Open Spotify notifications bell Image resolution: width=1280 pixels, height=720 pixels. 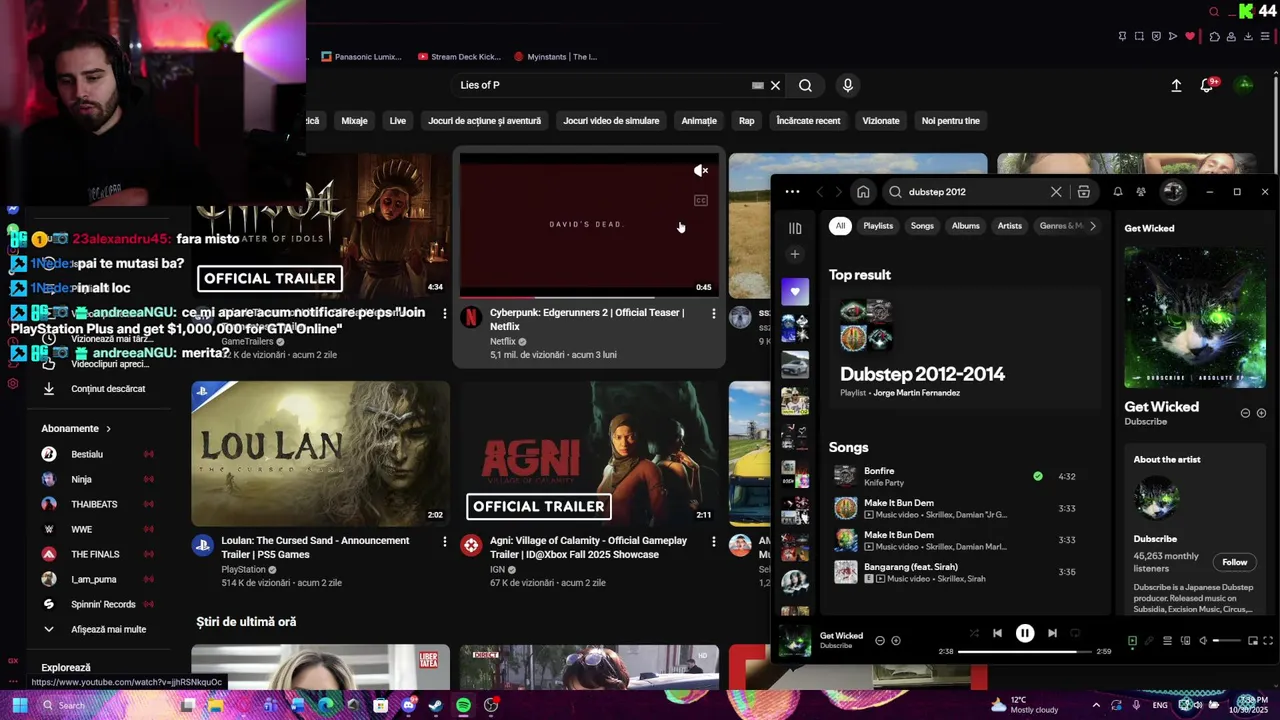pos(1118,192)
